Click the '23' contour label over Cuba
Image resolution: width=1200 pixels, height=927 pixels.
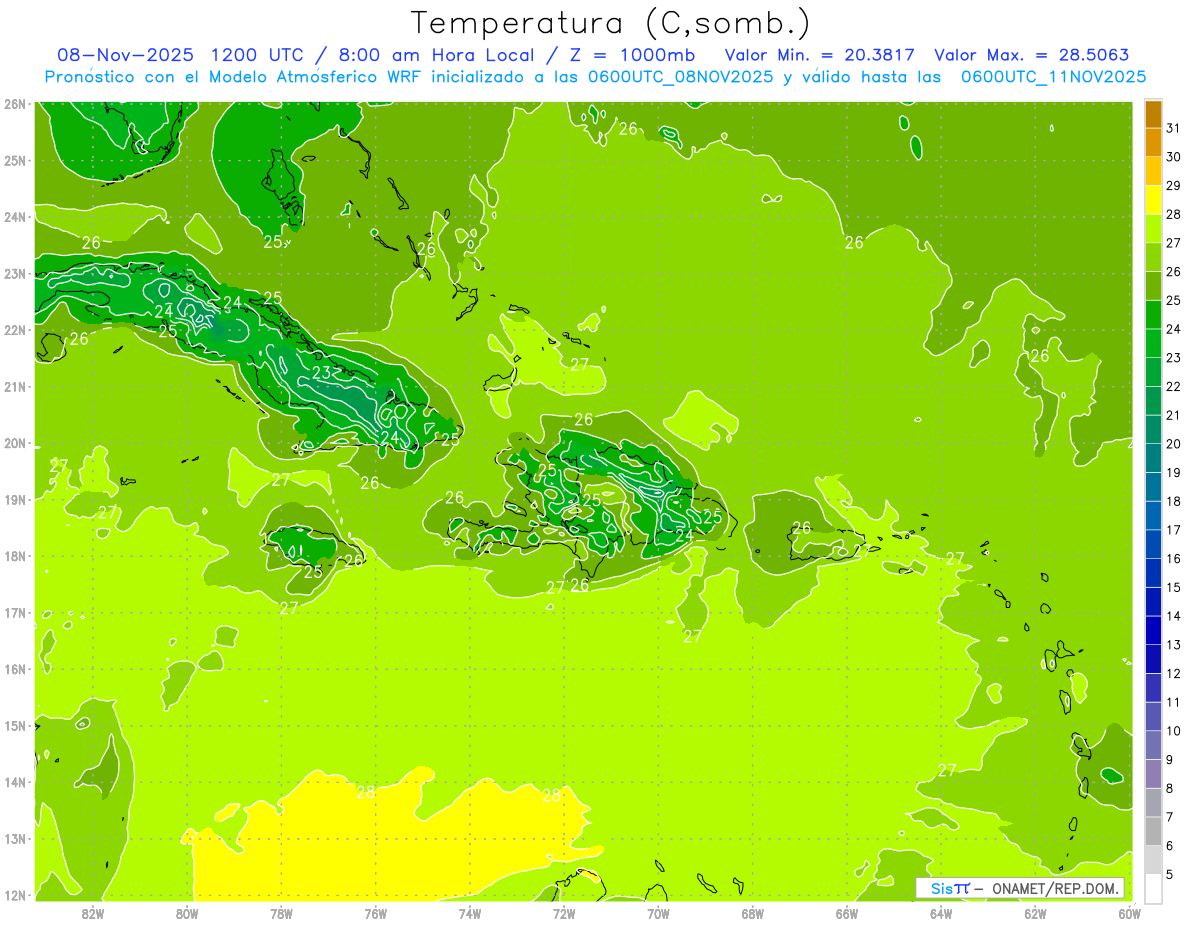coord(322,373)
